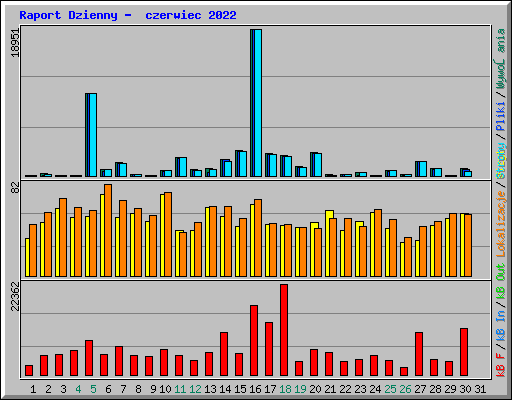The width and height of the screenshot is (512, 400).
Task: Click day label 31 on the x-axis
Action: pyautogui.click(x=480, y=389)
